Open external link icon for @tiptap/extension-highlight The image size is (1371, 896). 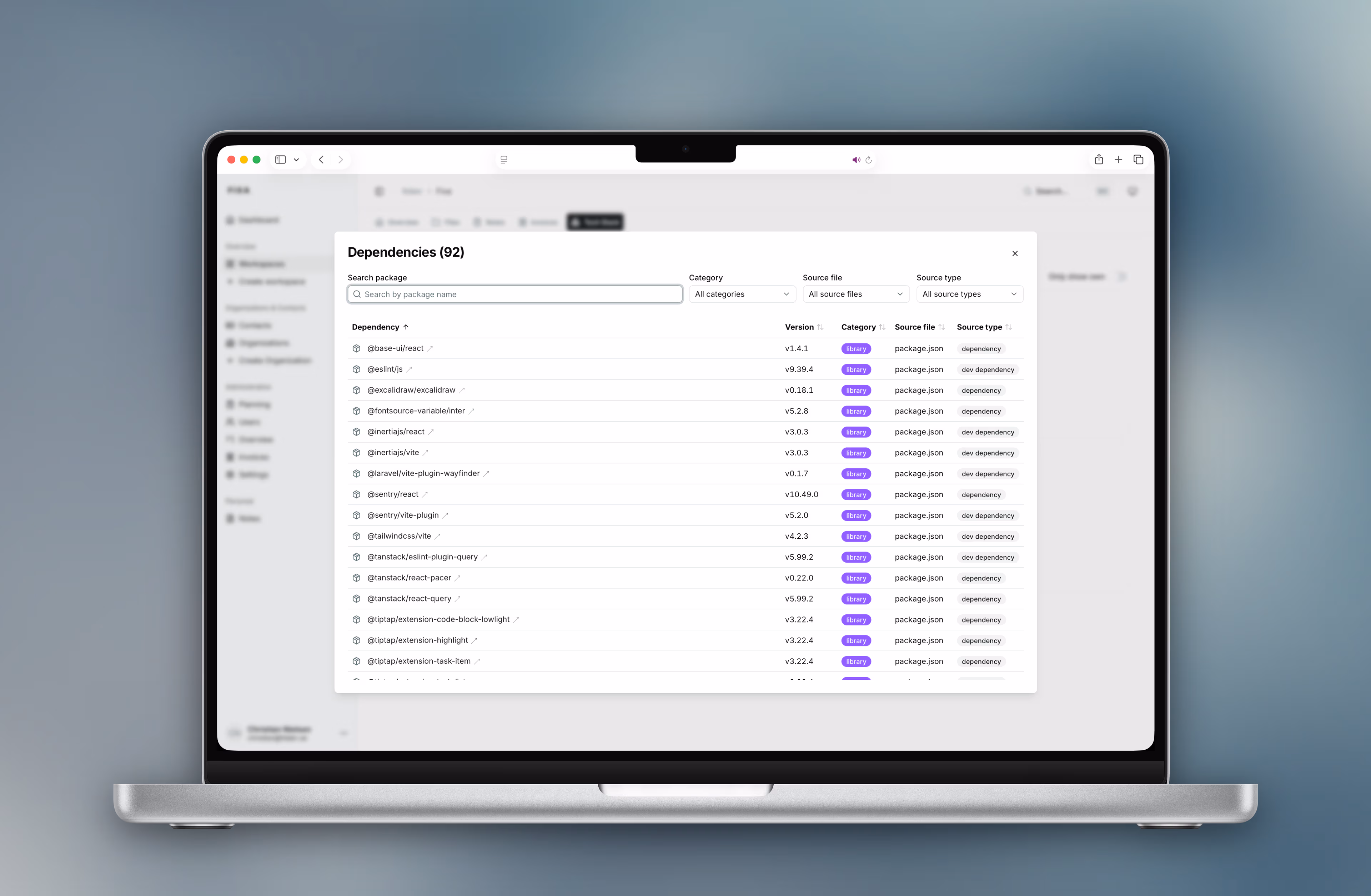click(x=474, y=640)
